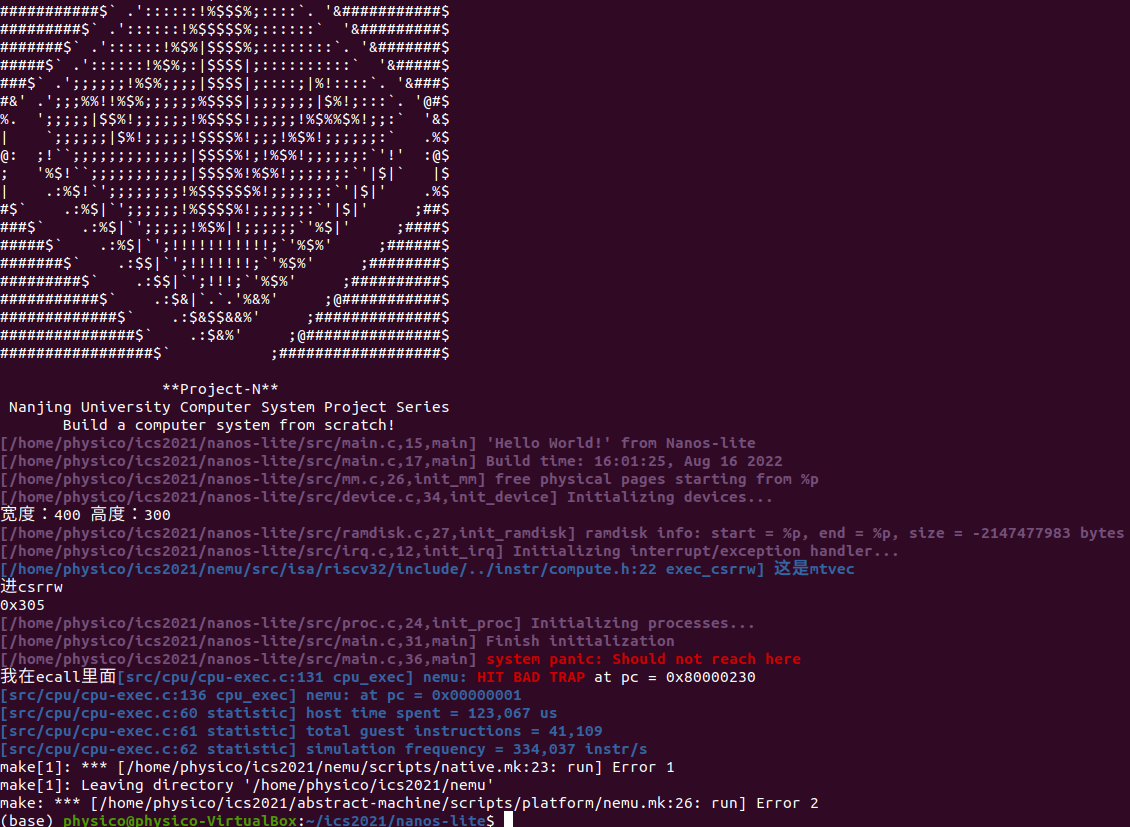Screen dimensions: 1130x827
Task: Click the red 'HIT BAD TRAP' text
Action: pyautogui.click(x=530, y=677)
